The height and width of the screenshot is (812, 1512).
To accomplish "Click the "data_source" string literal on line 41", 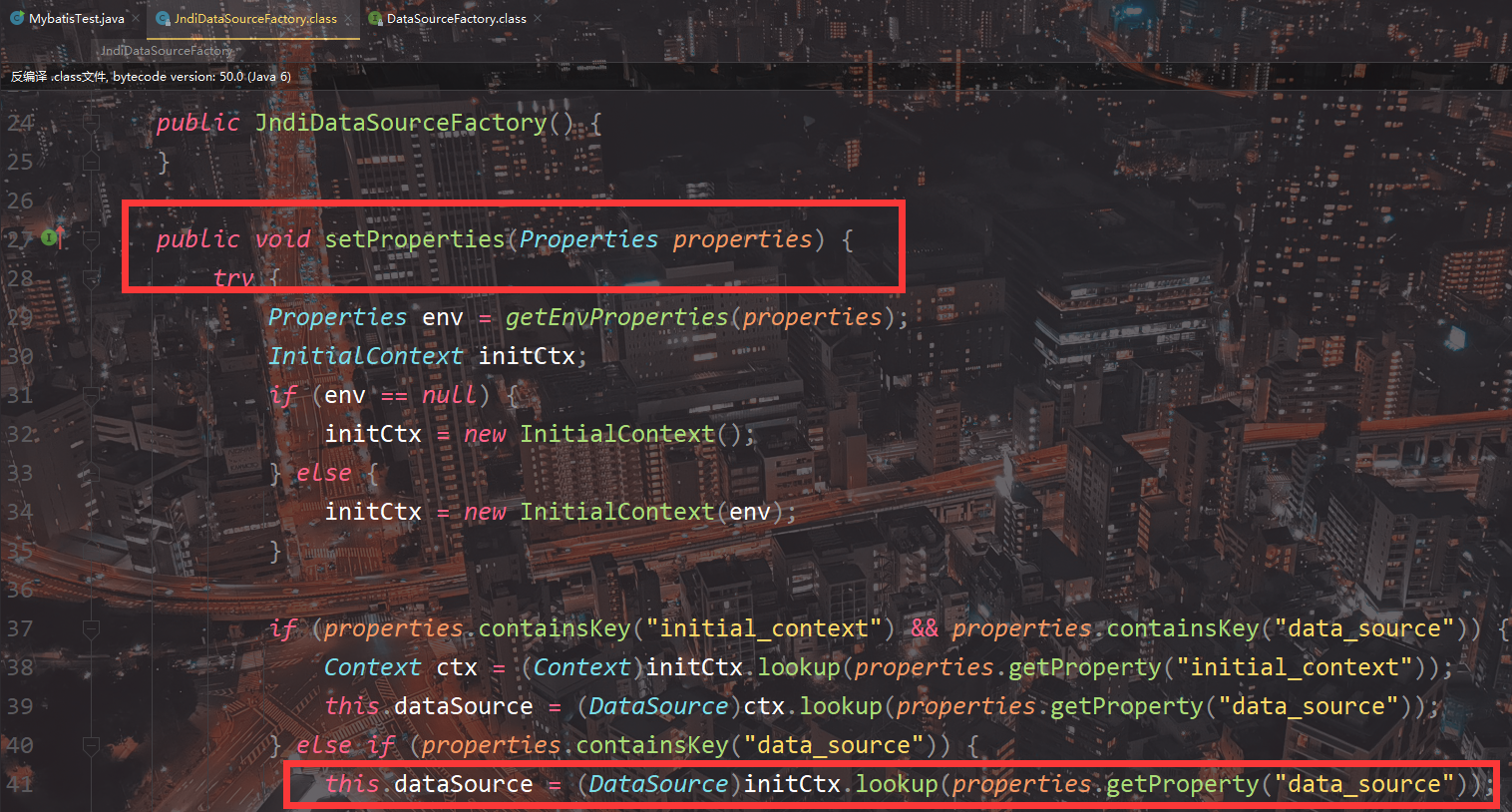I will coord(1363,784).
